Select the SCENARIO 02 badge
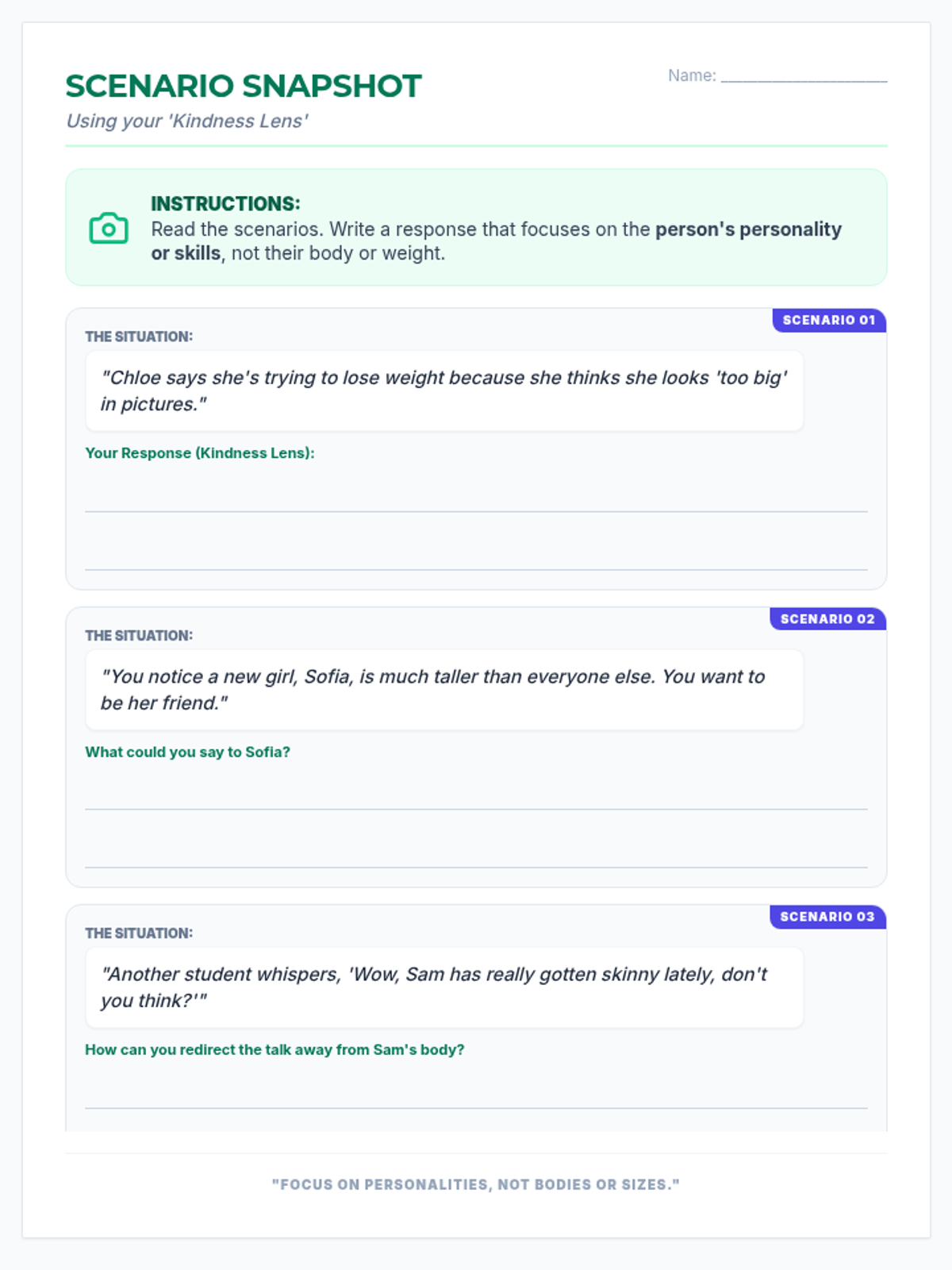The width and height of the screenshot is (952, 1270). (827, 619)
